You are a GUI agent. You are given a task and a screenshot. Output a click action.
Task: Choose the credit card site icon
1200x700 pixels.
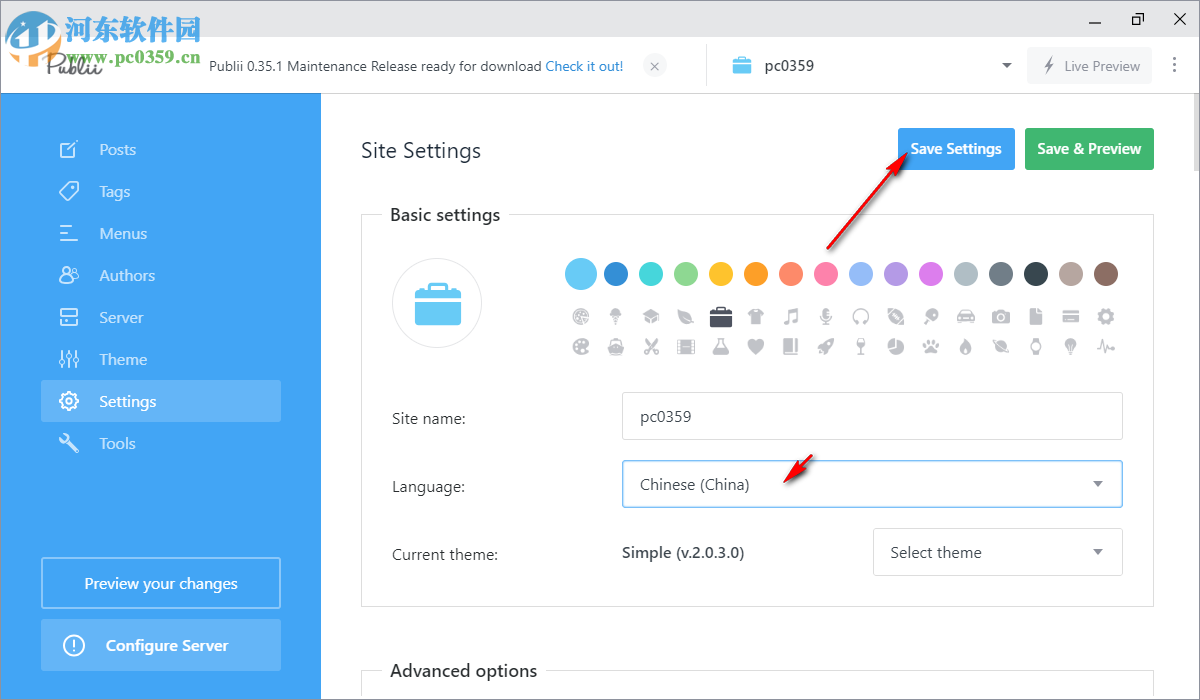point(1071,317)
